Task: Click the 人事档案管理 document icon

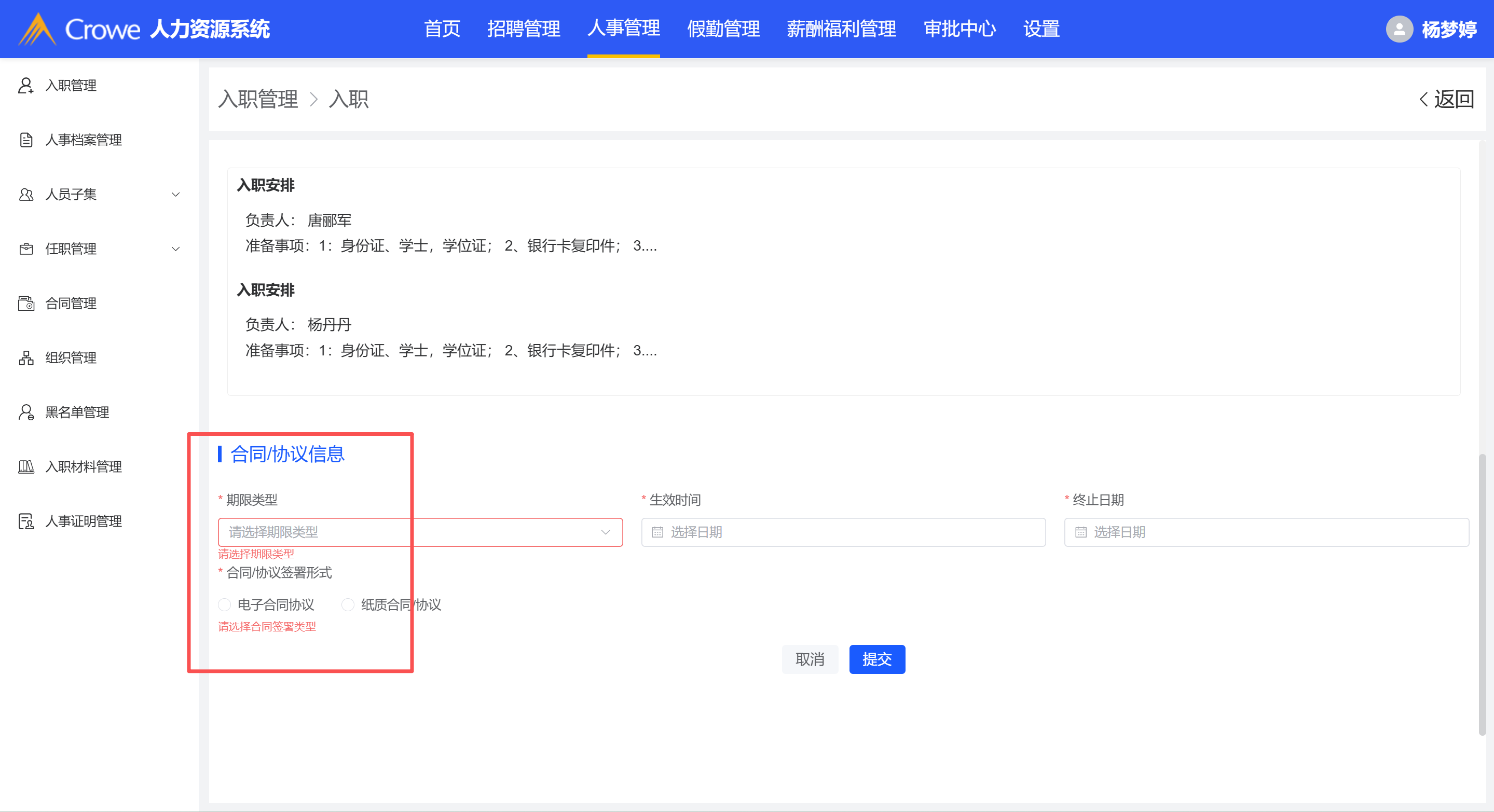Action: (x=25, y=140)
